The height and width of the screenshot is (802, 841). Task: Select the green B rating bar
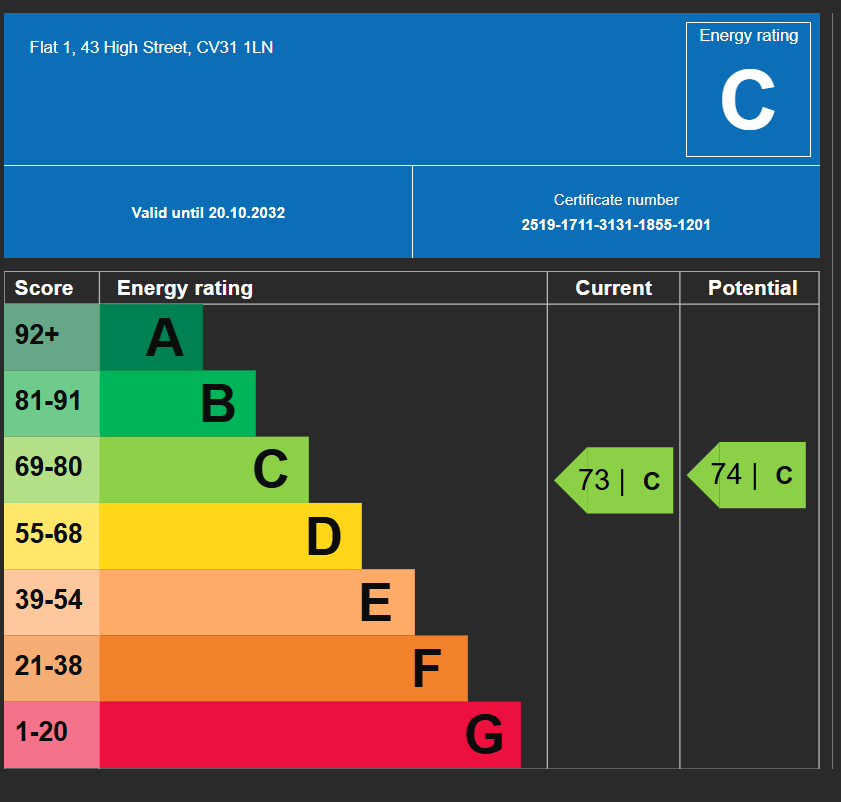[178, 404]
